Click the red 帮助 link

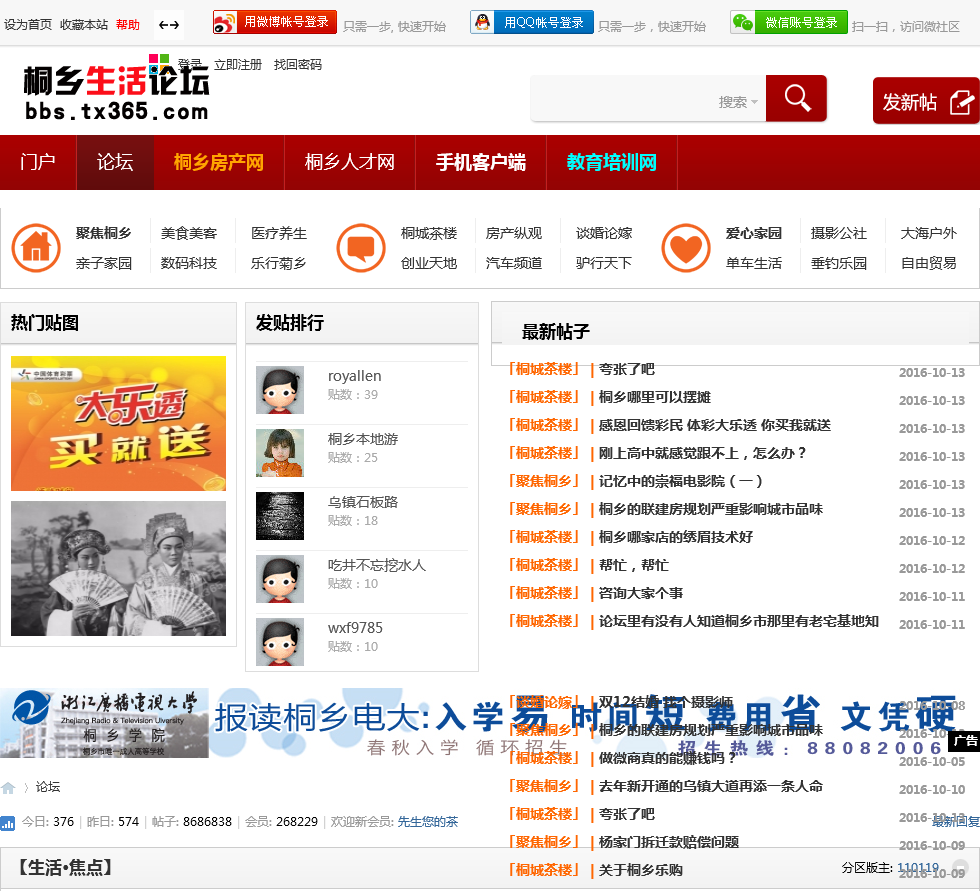pyautogui.click(x=128, y=25)
